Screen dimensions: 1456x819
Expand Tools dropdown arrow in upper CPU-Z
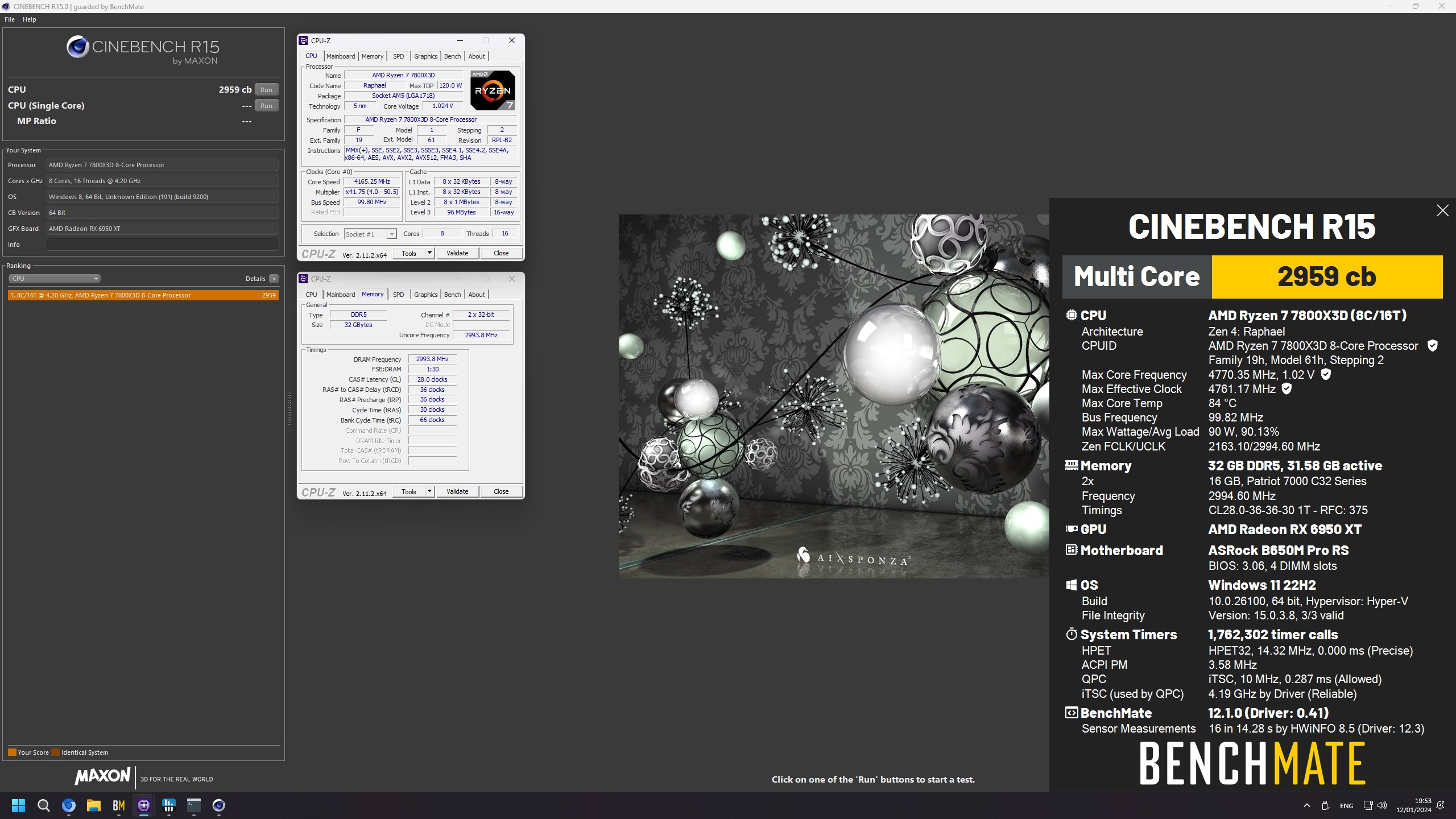tap(430, 254)
